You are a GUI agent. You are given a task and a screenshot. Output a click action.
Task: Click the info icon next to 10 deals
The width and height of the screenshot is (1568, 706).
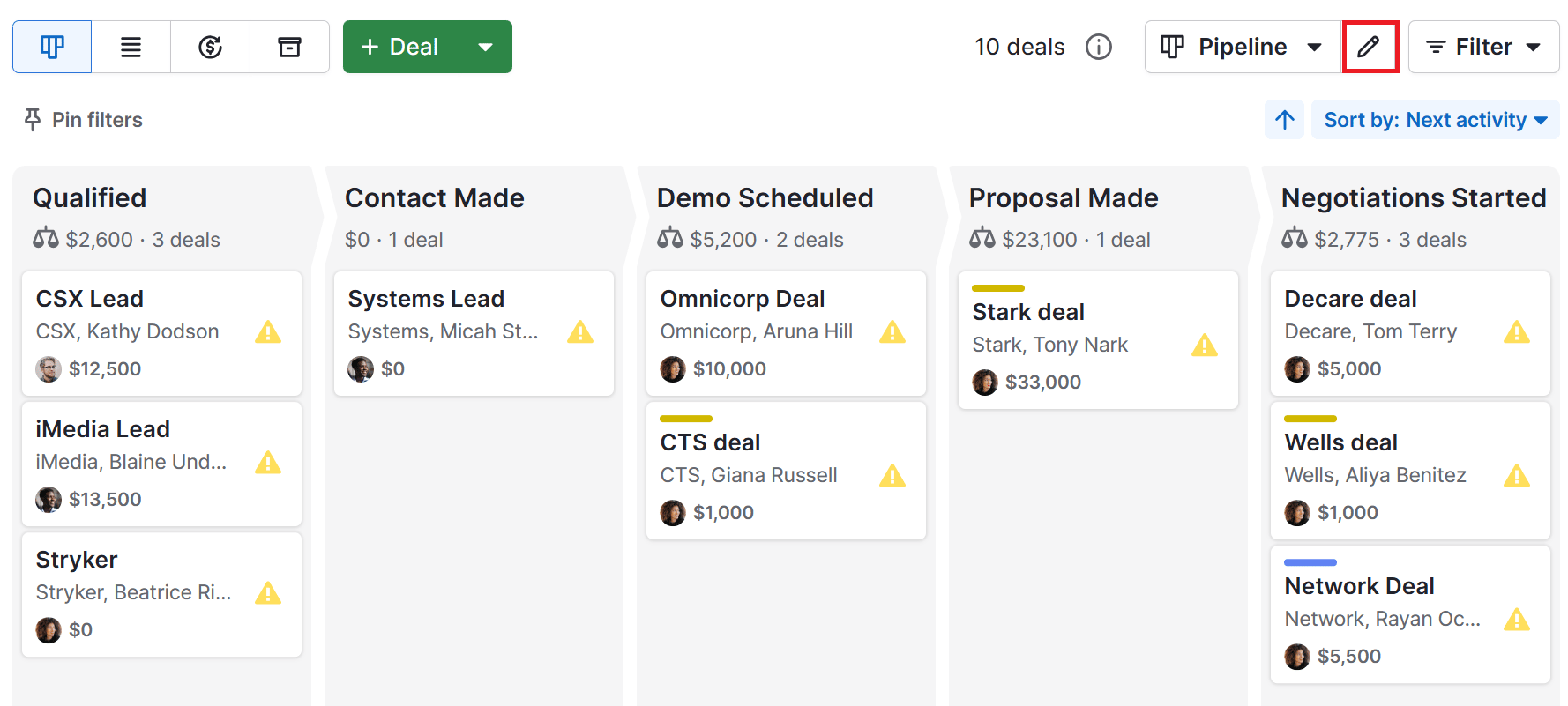[x=1099, y=48]
